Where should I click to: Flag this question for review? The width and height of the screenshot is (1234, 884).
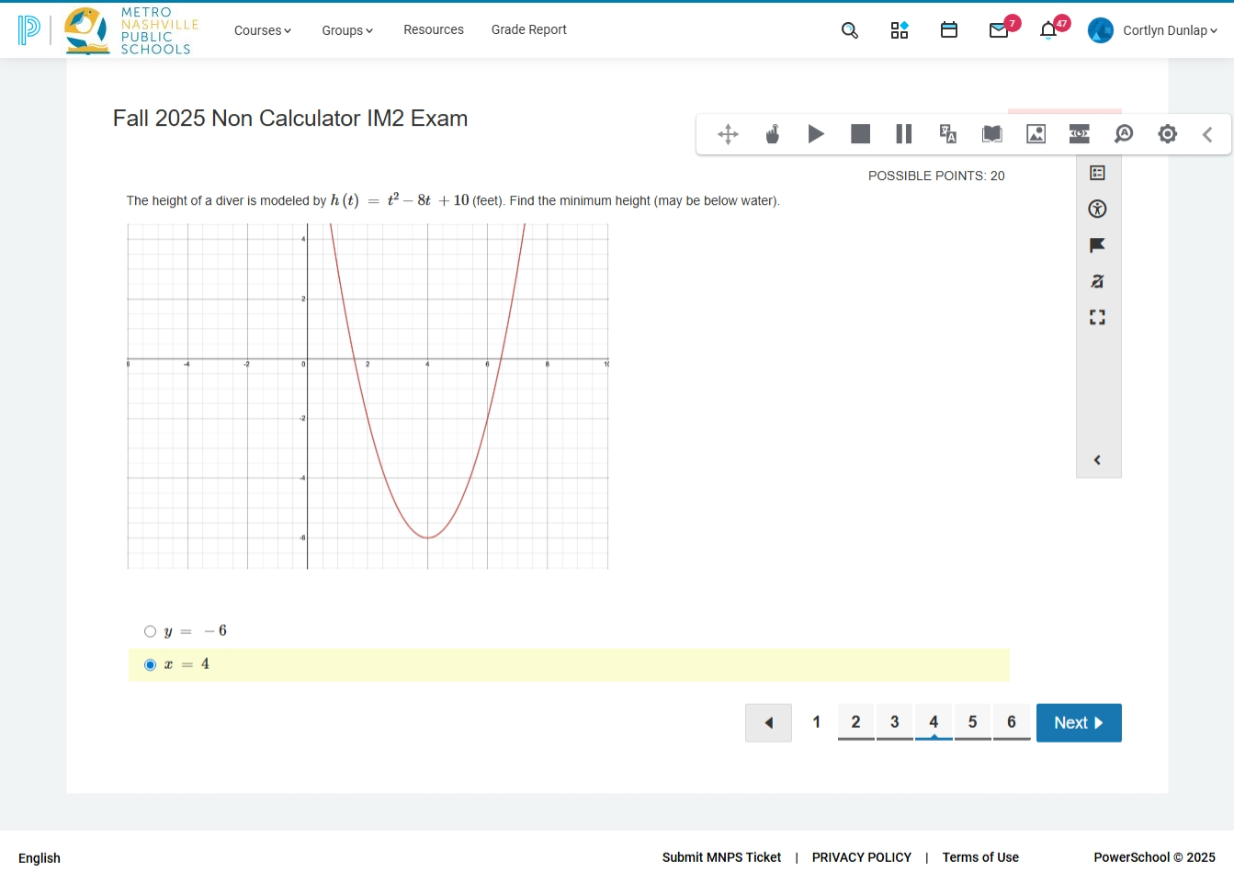(x=1097, y=245)
